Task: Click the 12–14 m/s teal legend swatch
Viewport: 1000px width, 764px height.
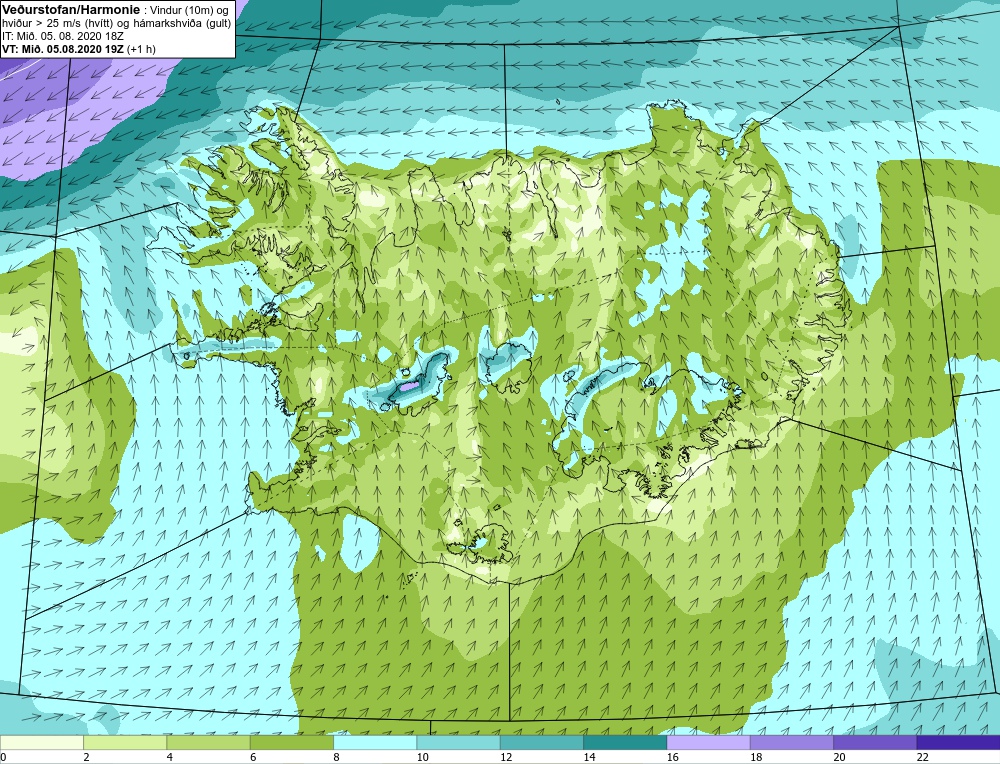Action: pos(541,743)
